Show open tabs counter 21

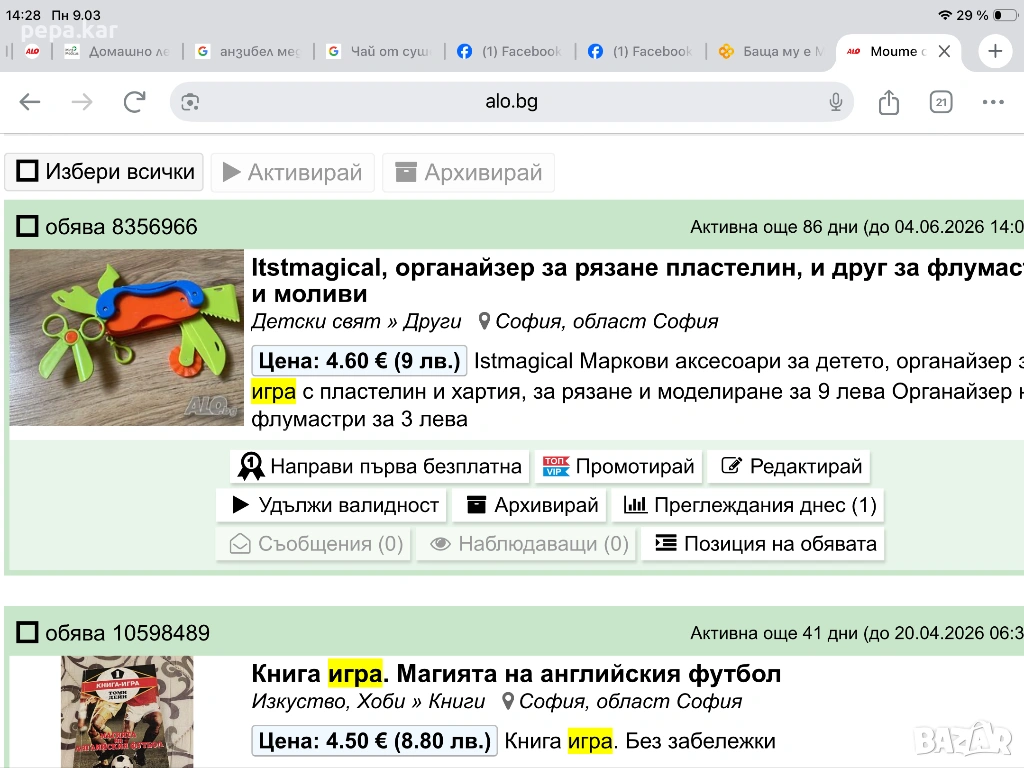point(940,102)
